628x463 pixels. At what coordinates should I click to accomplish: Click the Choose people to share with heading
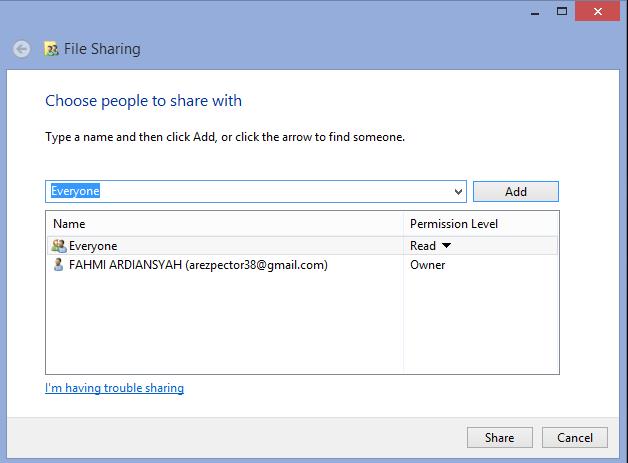(x=143, y=101)
